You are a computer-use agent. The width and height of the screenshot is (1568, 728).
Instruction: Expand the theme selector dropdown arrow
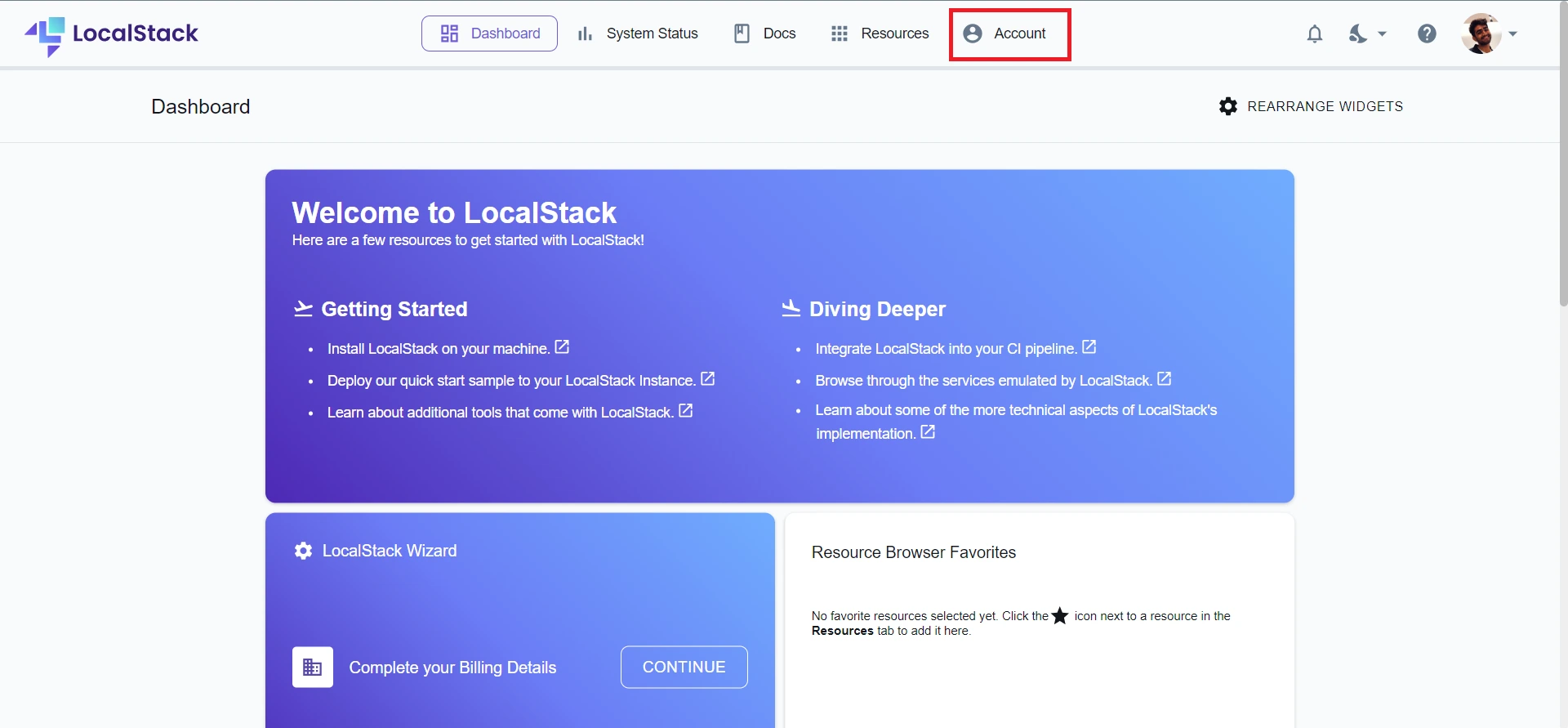pyautogui.click(x=1382, y=33)
